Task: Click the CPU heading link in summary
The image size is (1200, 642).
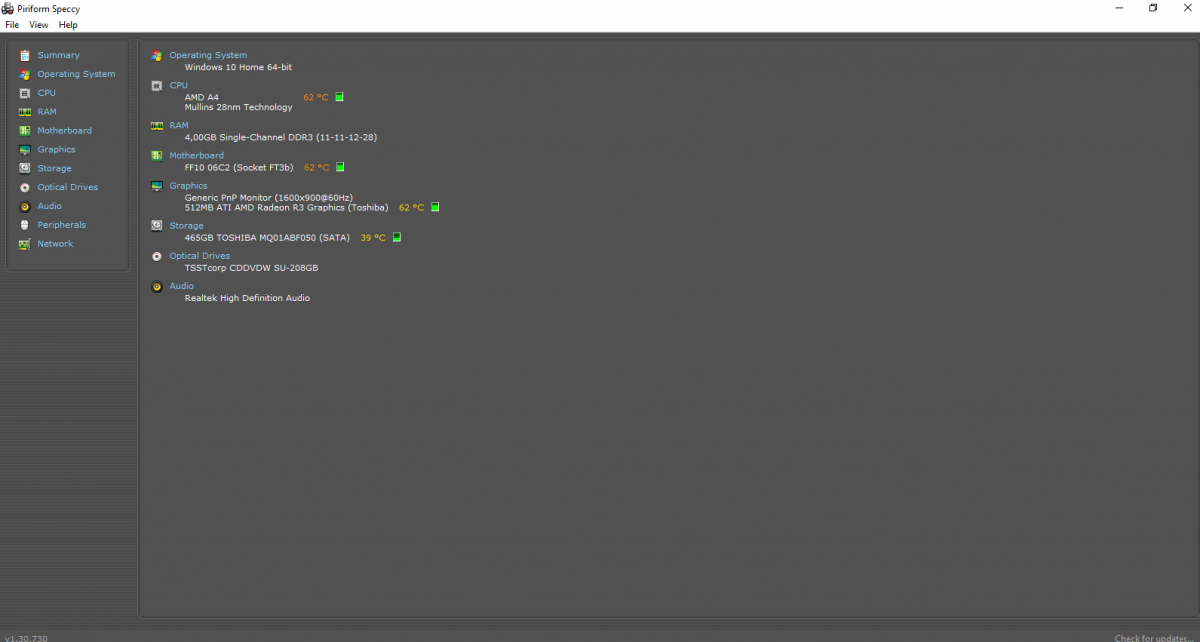Action: pos(178,85)
